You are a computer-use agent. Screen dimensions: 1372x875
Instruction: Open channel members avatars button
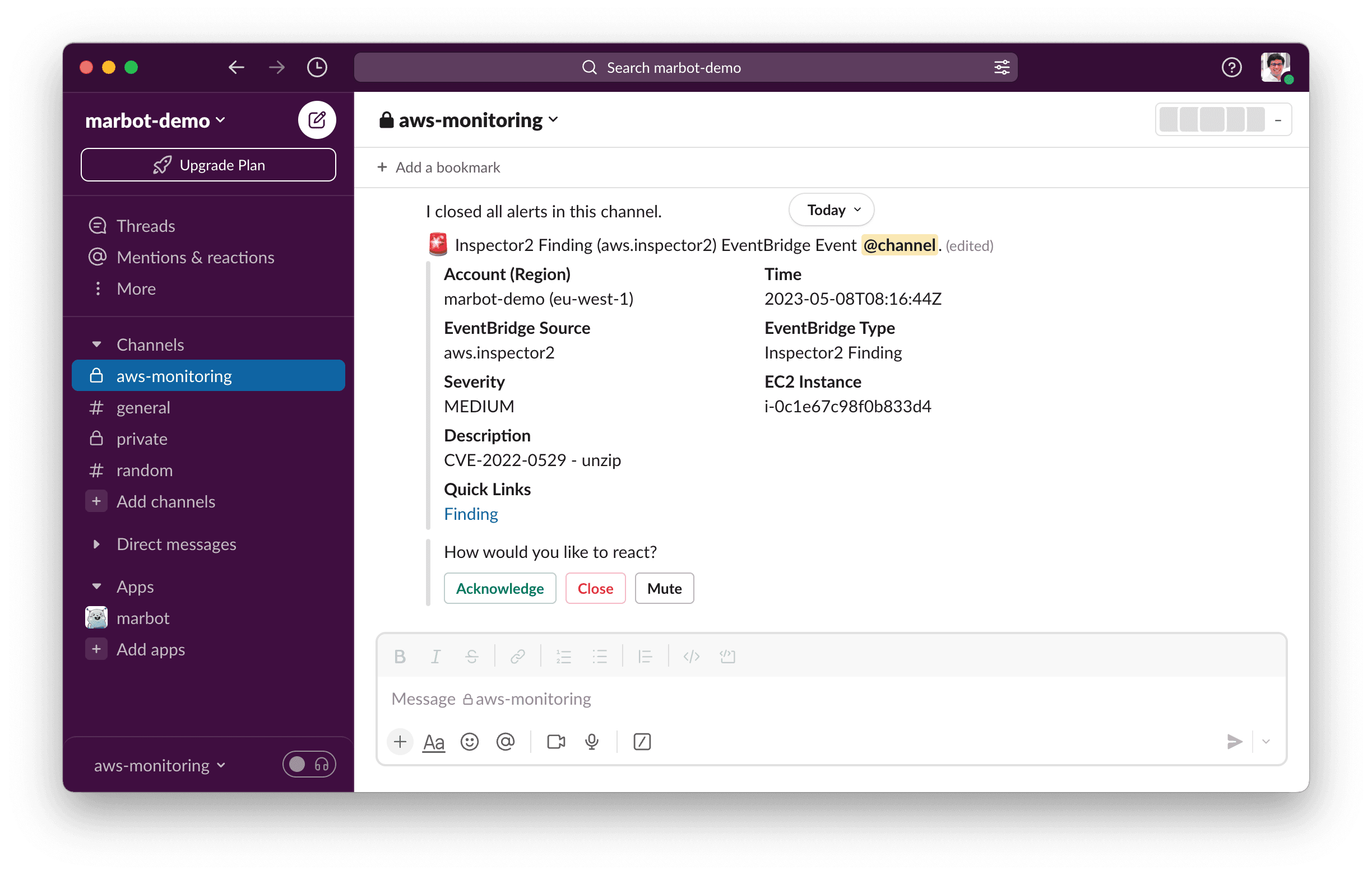click(1223, 120)
